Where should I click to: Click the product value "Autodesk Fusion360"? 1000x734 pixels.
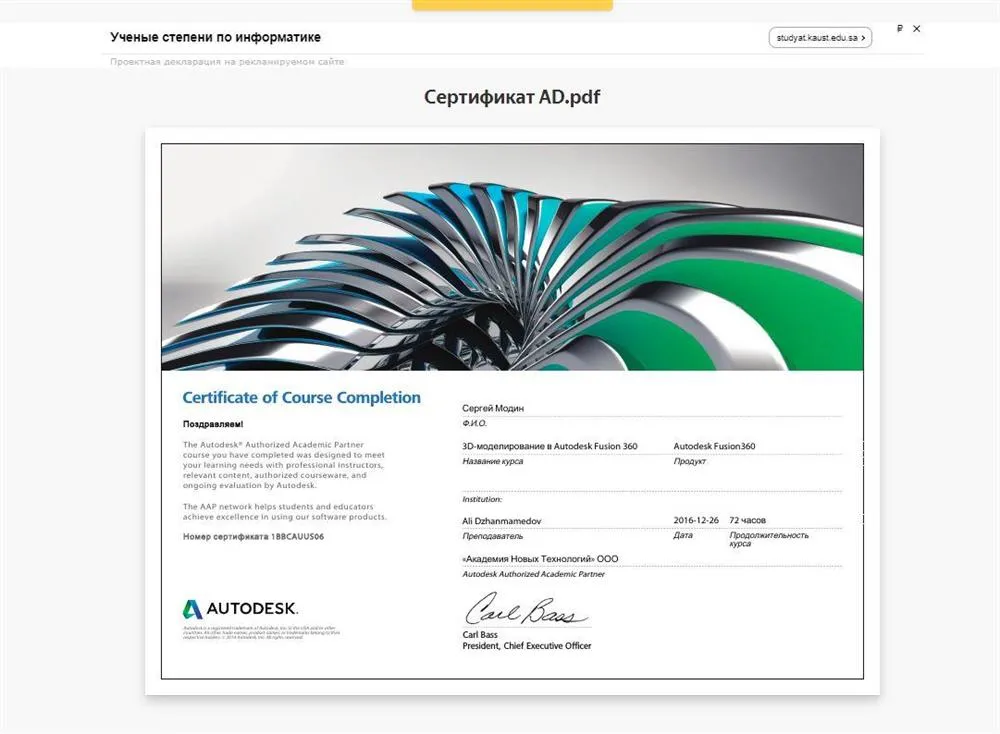(714, 446)
